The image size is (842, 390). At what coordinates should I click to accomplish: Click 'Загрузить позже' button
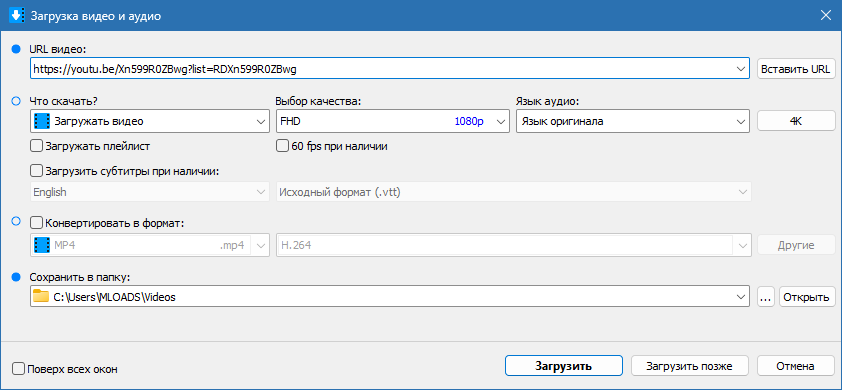(x=689, y=366)
